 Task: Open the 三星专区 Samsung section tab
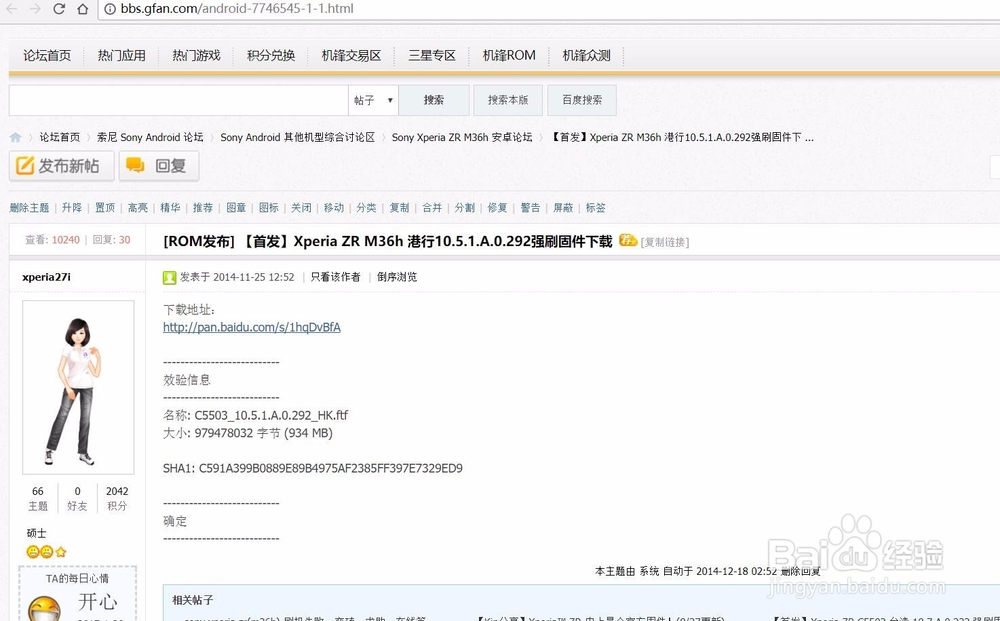(x=432, y=55)
